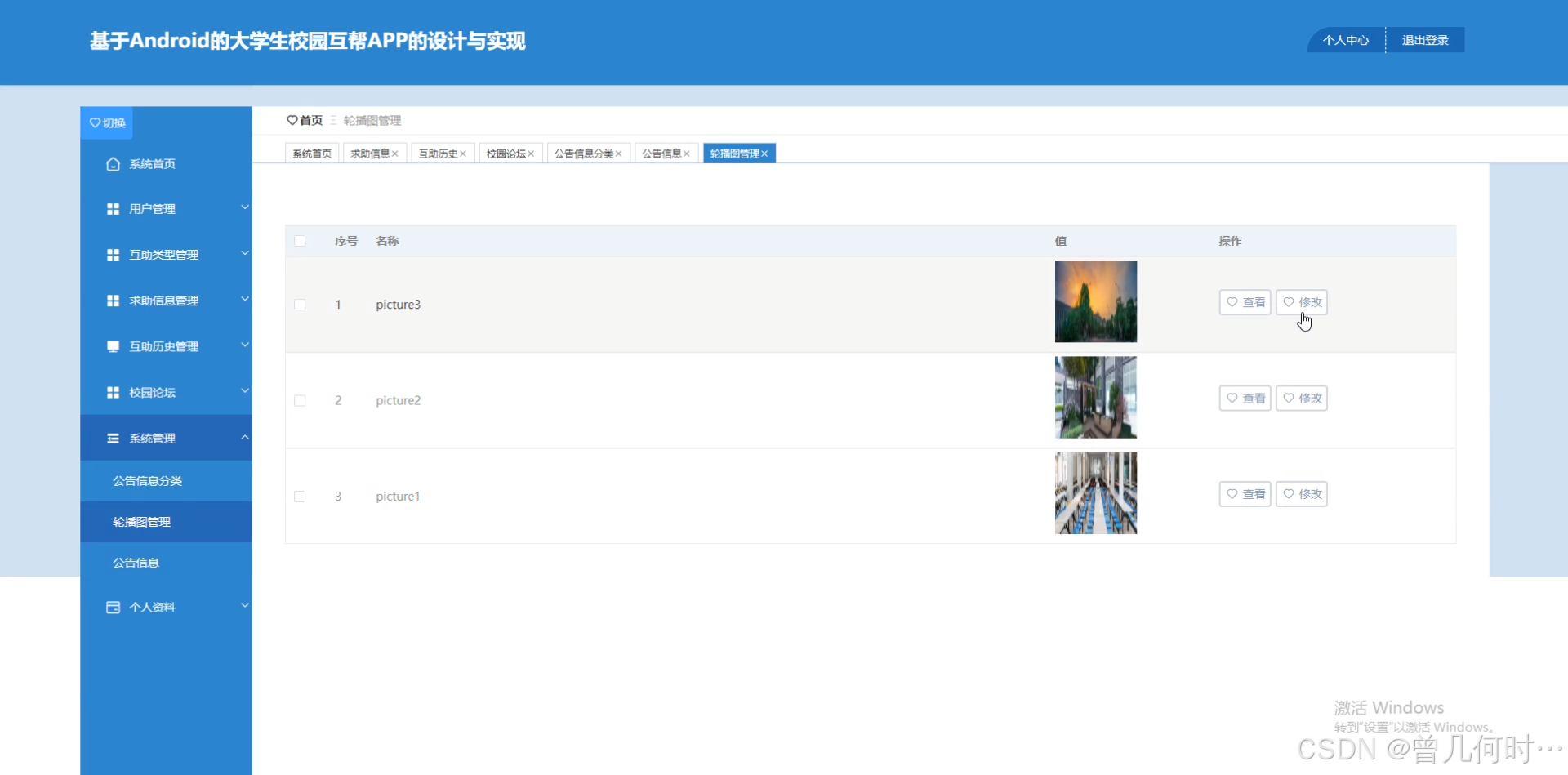Click 退出登录 to log out
The image size is (1568, 775).
1425,40
